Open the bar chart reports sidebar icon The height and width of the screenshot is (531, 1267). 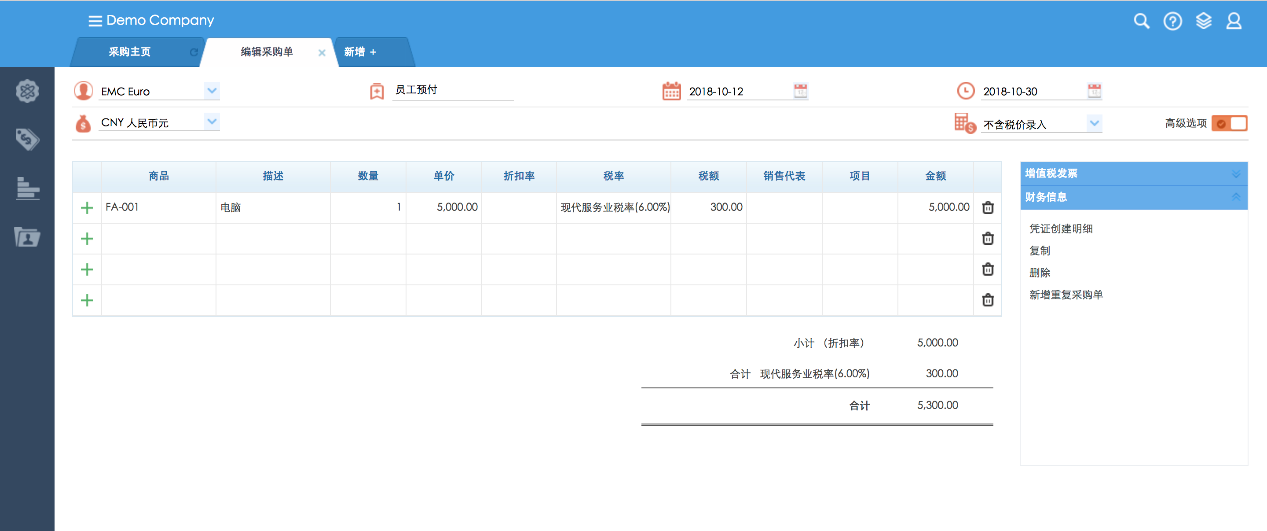[x=27, y=188]
